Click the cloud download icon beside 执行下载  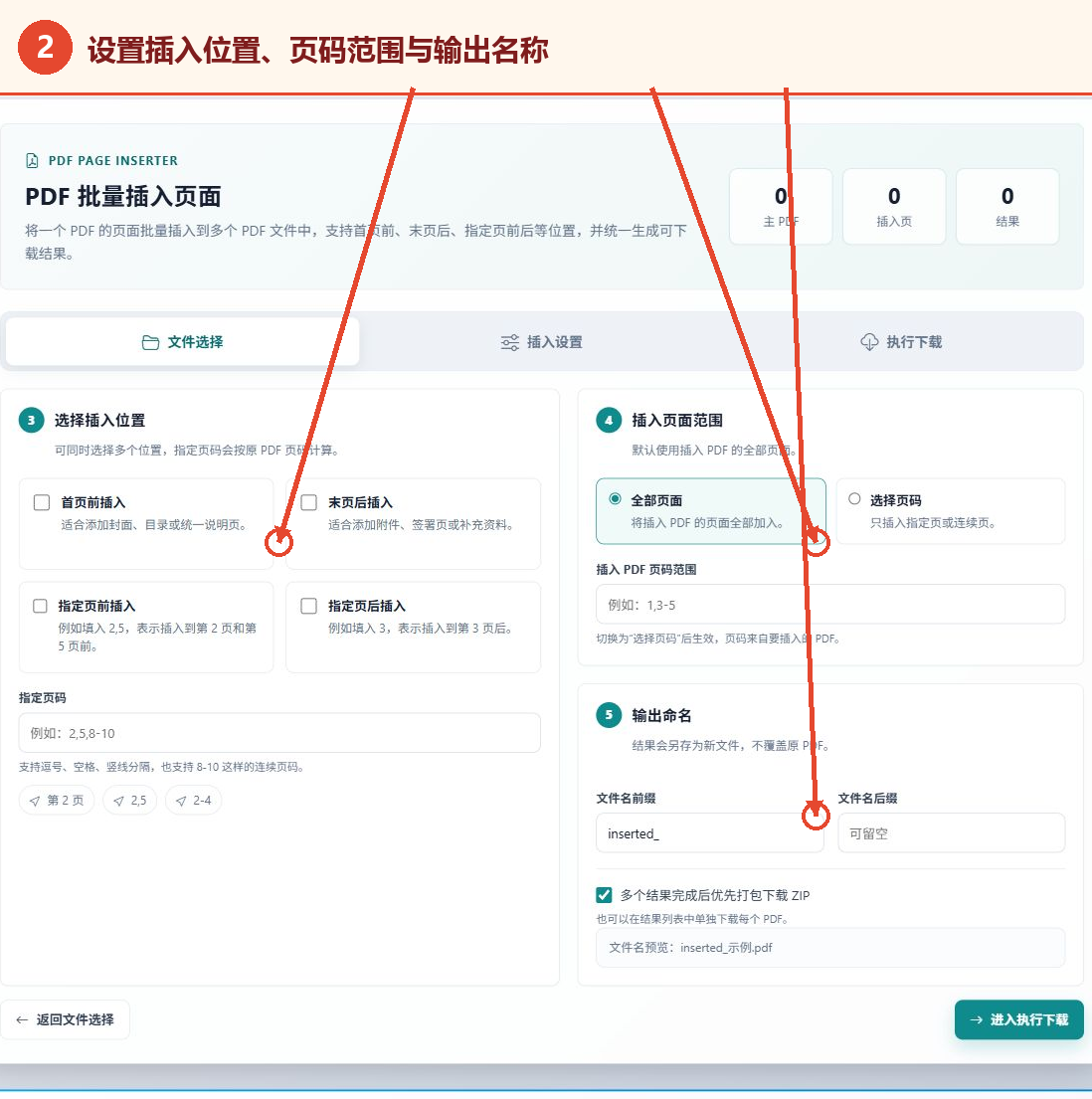click(x=869, y=342)
